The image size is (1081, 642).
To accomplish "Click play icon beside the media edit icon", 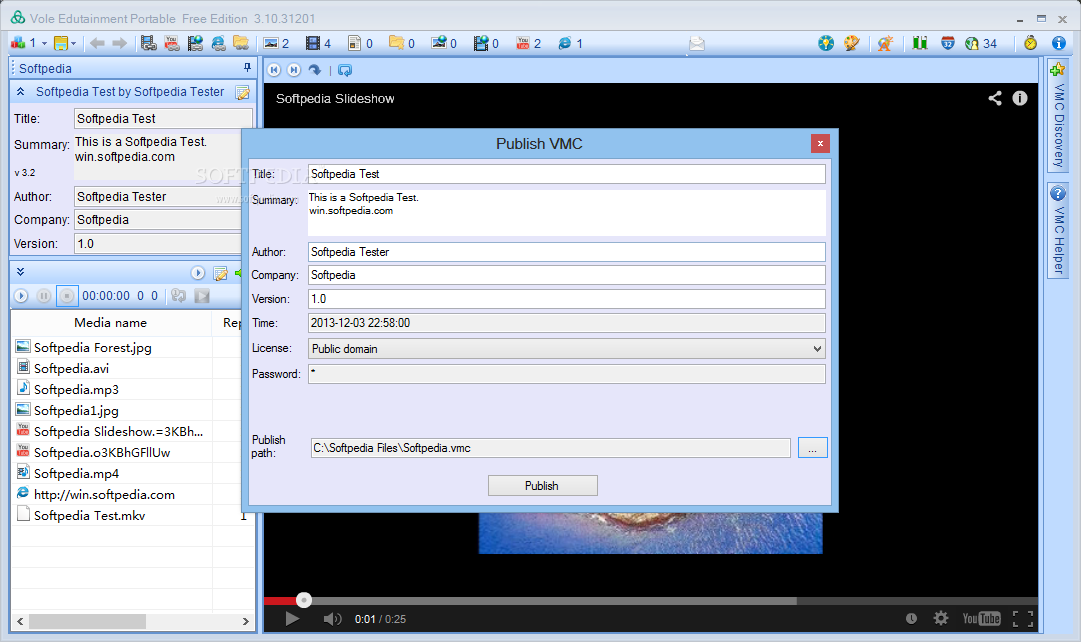I will (x=198, y=273).
